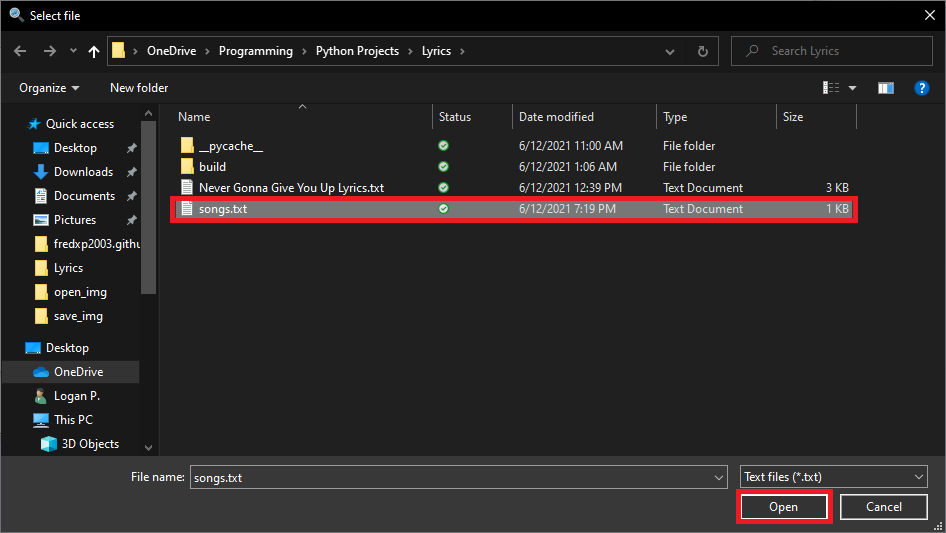This screenshot has height=533, width=946.
Task: Click Lyrics in the address breadcrumb
Action: point(436,51)
